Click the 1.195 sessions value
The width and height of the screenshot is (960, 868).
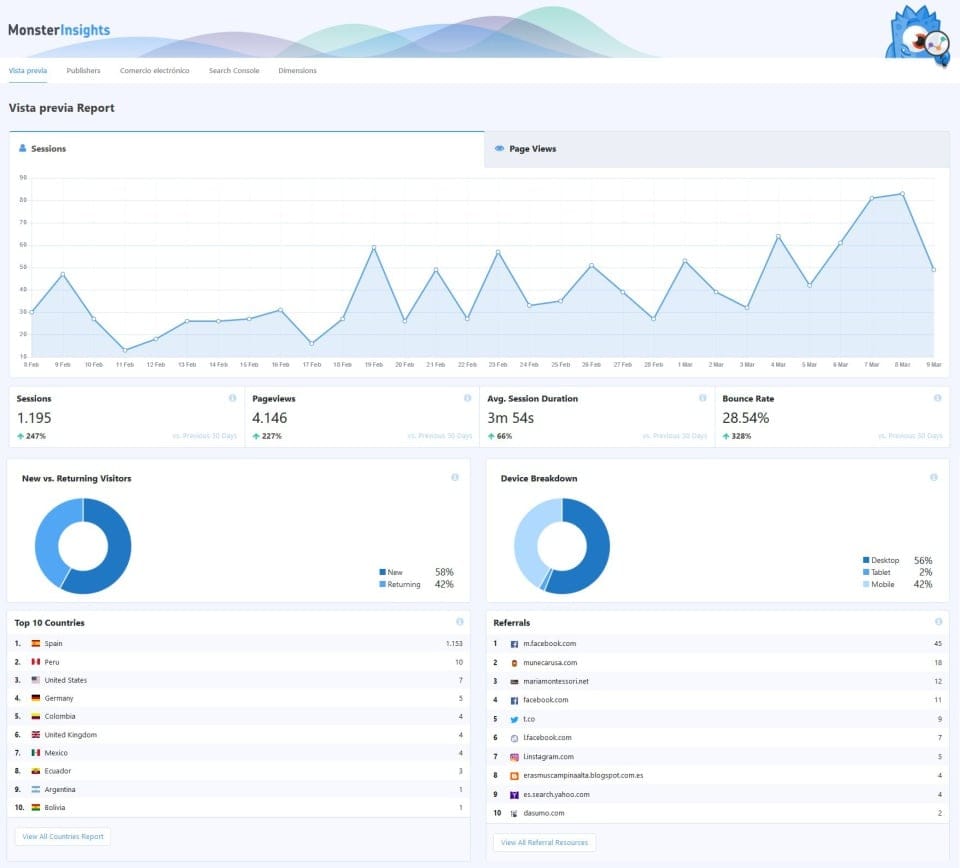(34, 418)
